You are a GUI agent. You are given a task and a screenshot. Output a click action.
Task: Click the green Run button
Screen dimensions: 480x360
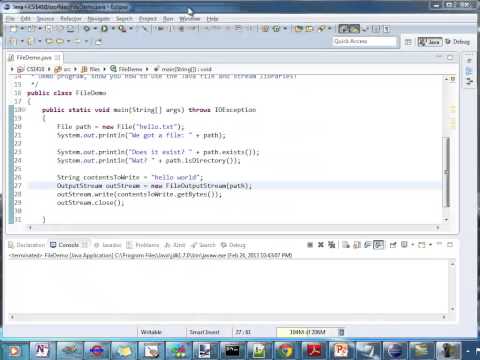point(105,29)
